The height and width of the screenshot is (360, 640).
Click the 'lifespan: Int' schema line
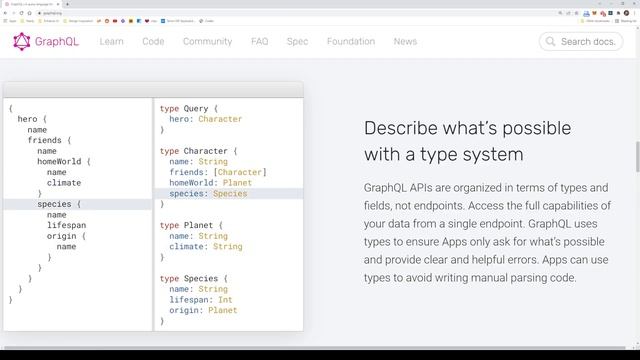[x=201, y=300]
